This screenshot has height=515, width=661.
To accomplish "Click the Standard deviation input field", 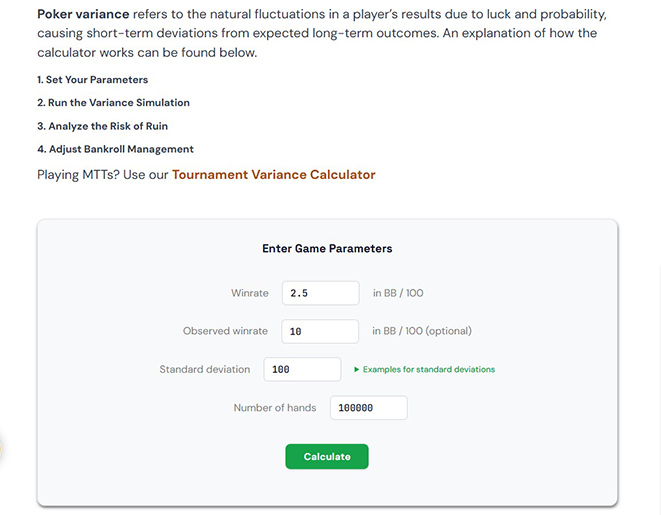I will [302, 369].
